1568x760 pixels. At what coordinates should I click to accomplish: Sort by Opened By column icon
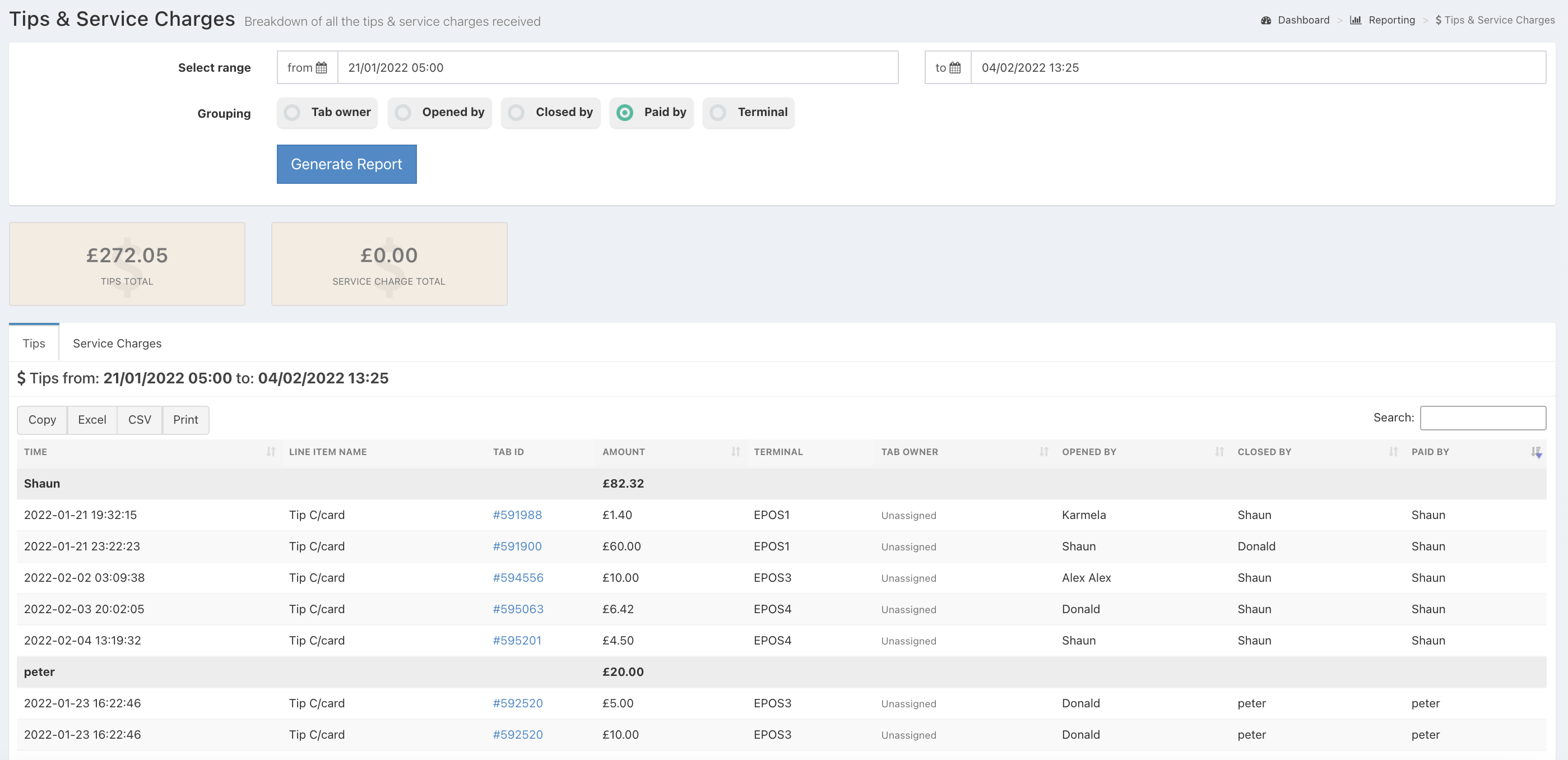[x=1219, y=452]
